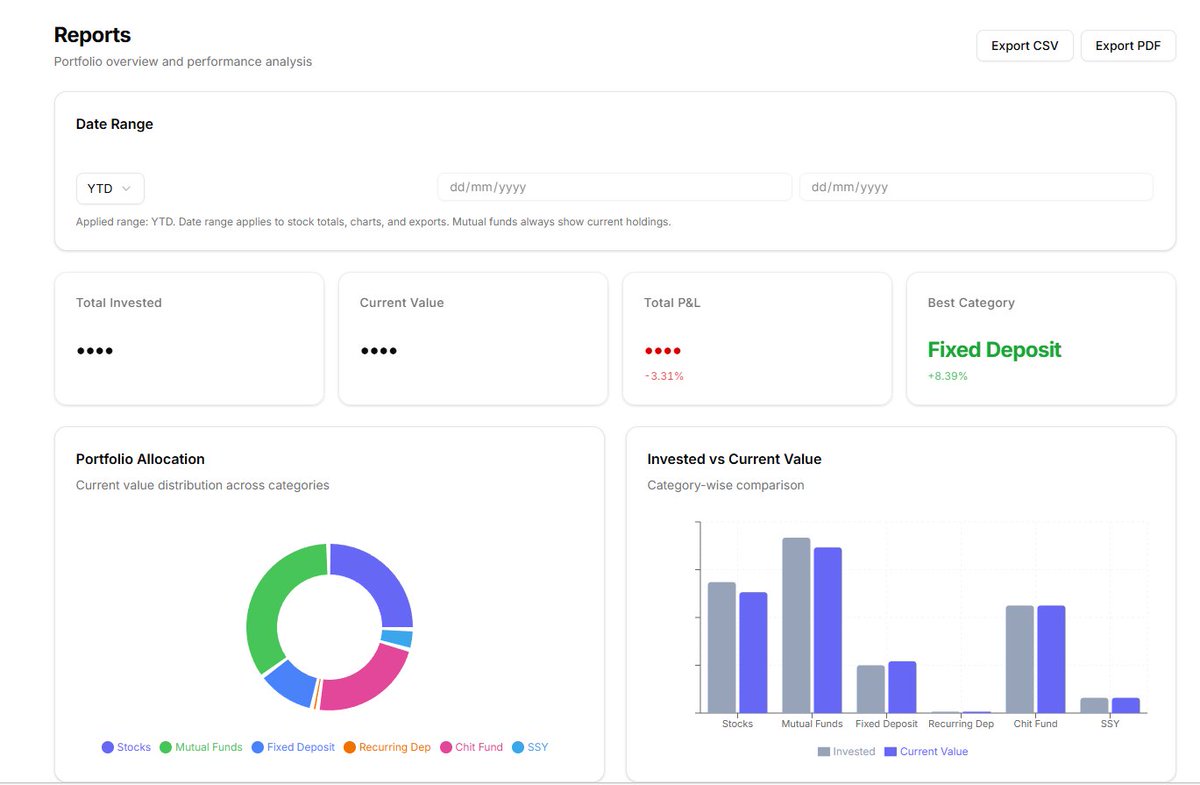1200x785 pixels.
Task: Toggle Recurring Dep in the donut legend
Action: [x=387, y=747]
